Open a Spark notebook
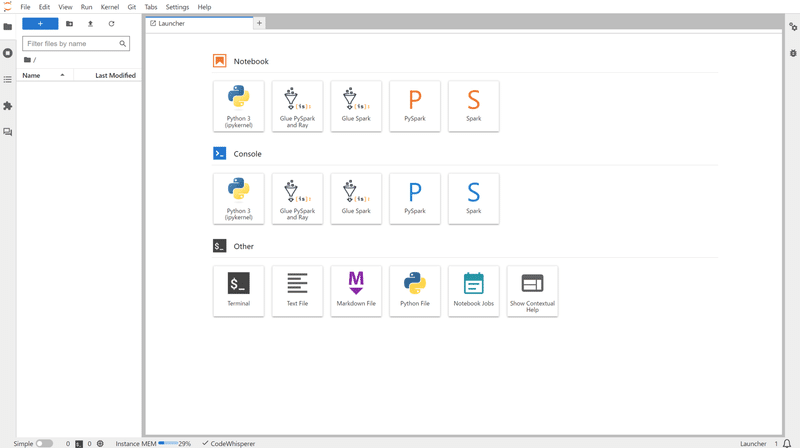The width and height of the screenshot is (800, 448). (473, 106)
